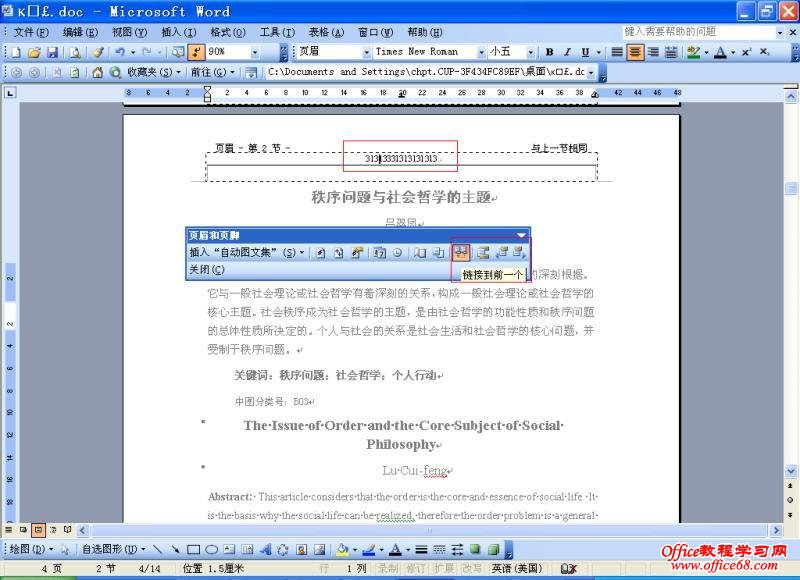Align text left

pyautogui.click(x=617, y=52)
